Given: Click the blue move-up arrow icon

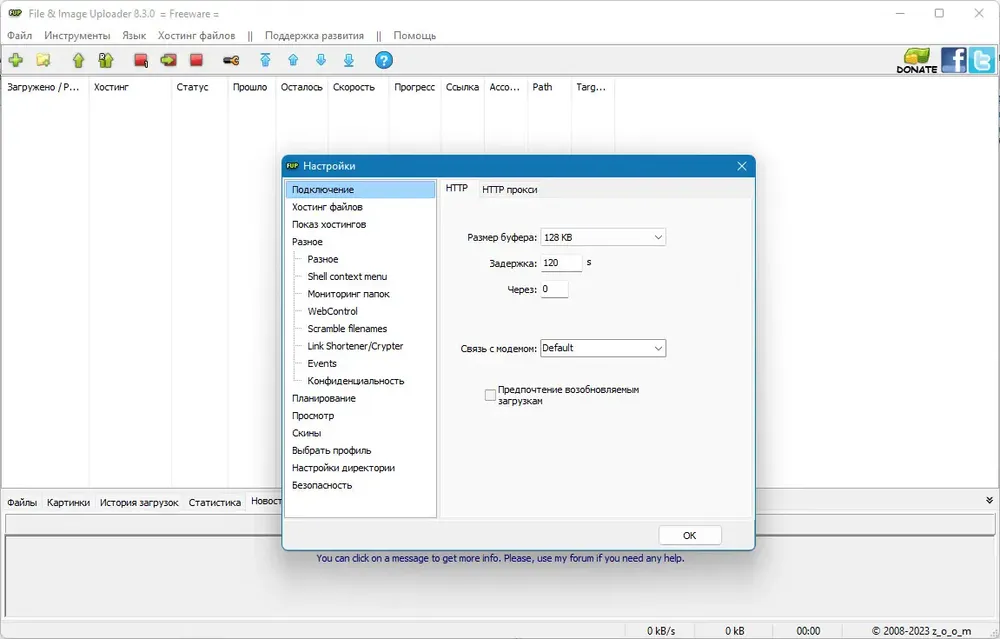Looking at the screenshot, I should coord(293,60).
